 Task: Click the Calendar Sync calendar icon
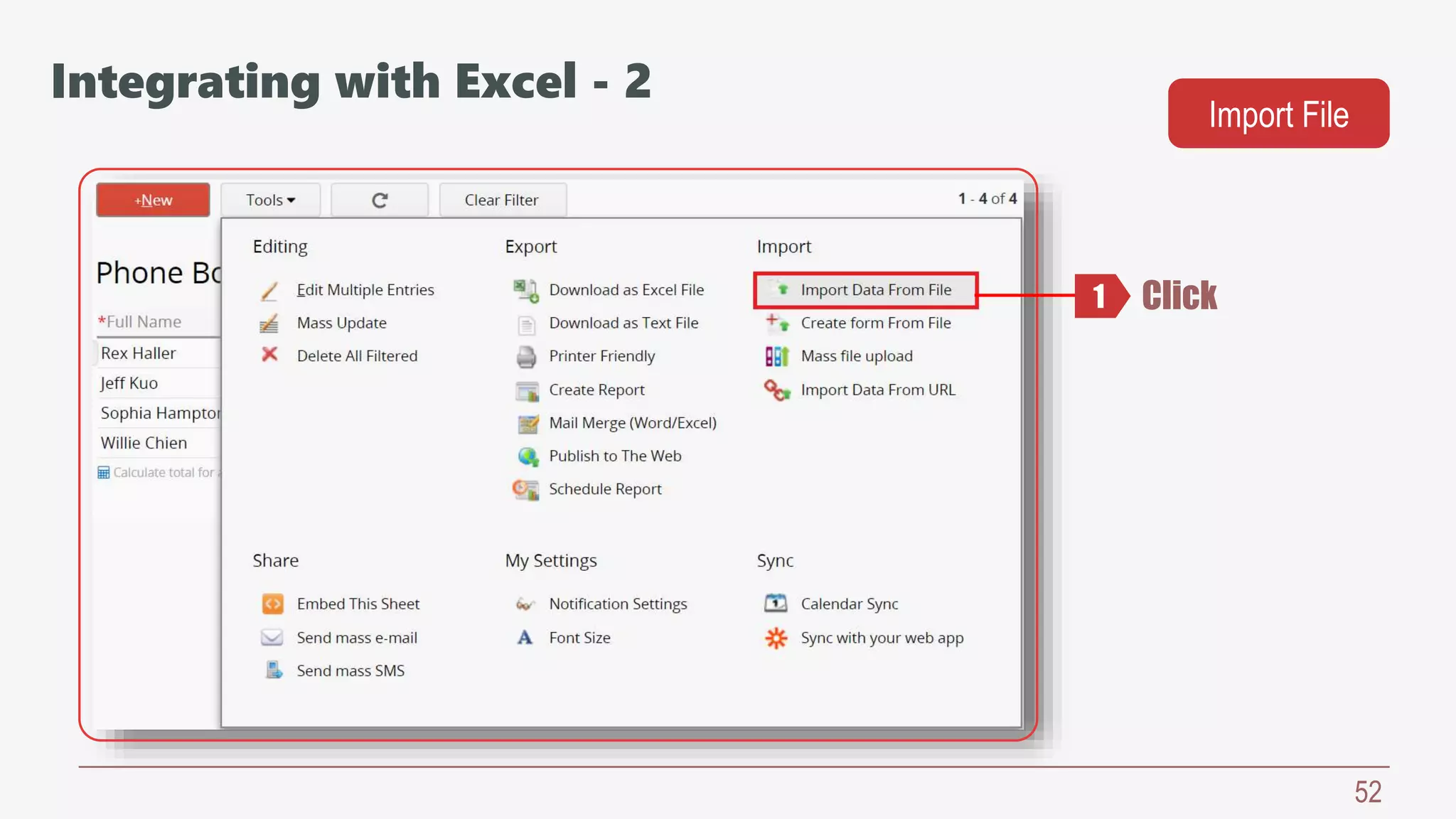776,604
